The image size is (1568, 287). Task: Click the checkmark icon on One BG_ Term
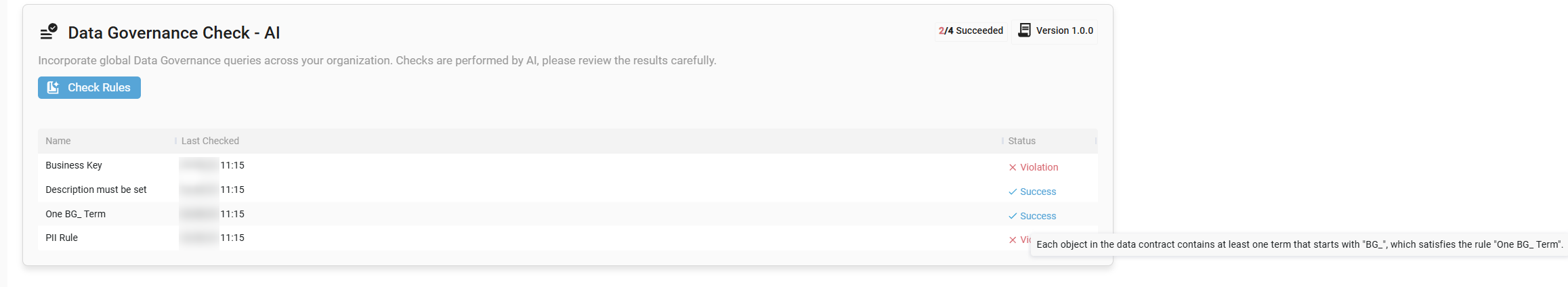click(1013, 216)
